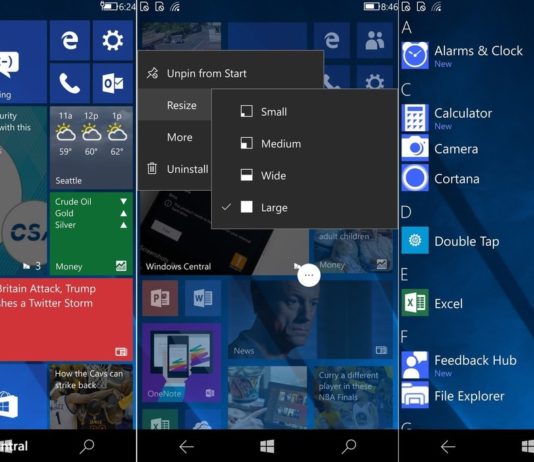Jump using letter D header
The height and width of the screenshot is (462, 534).
406,212
